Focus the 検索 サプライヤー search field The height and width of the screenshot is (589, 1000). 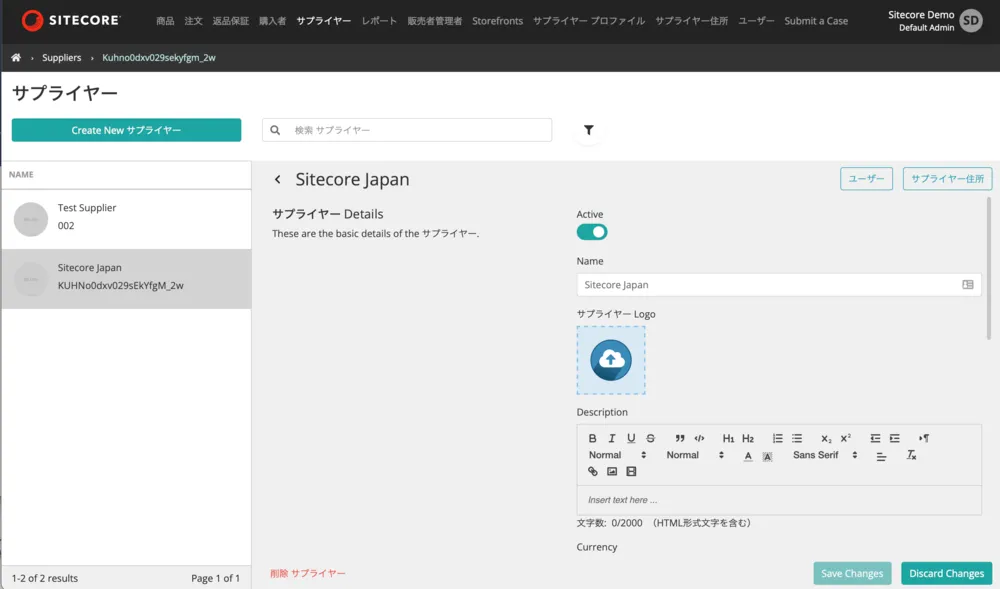click(407, 130)
